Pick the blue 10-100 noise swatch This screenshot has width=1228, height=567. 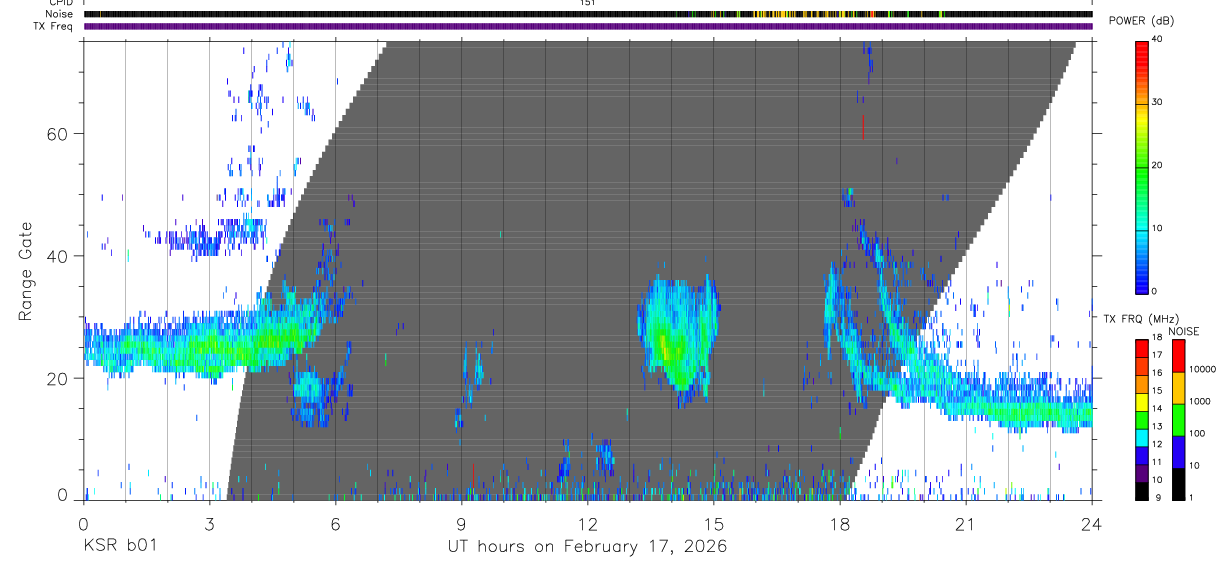1178,452
